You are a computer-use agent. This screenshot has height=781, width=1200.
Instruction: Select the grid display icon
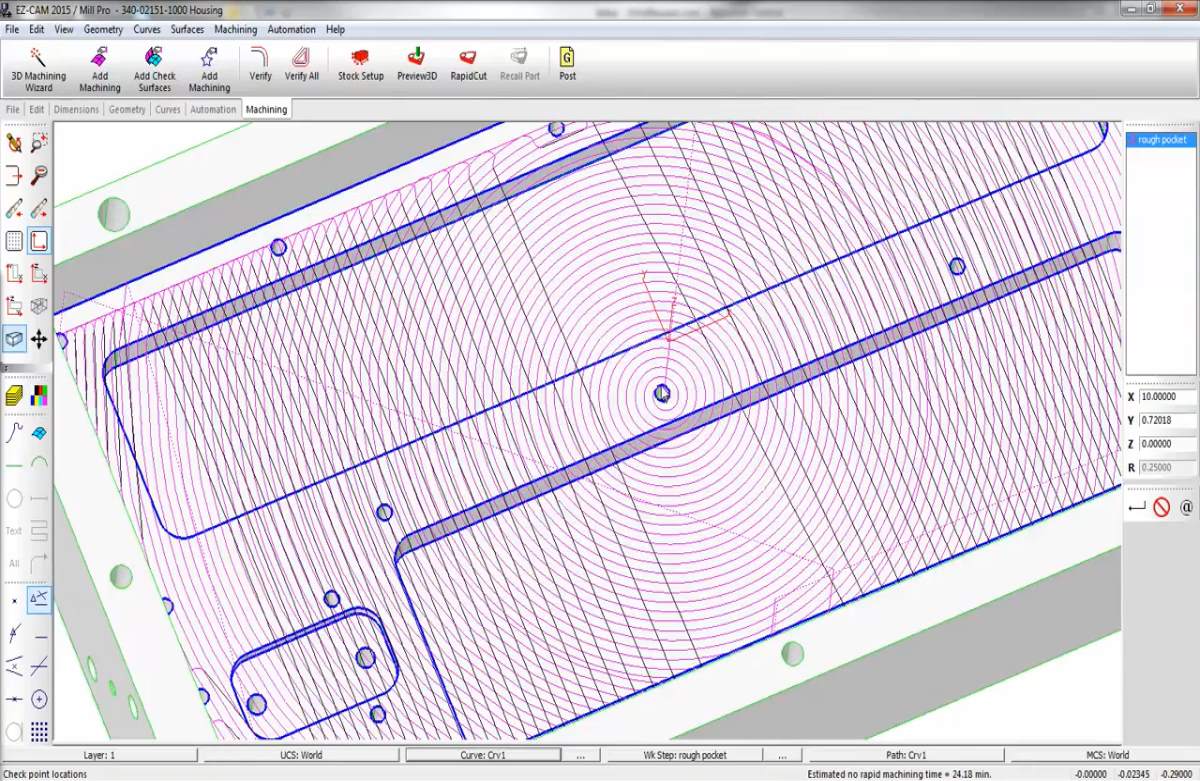pos(14,241)
